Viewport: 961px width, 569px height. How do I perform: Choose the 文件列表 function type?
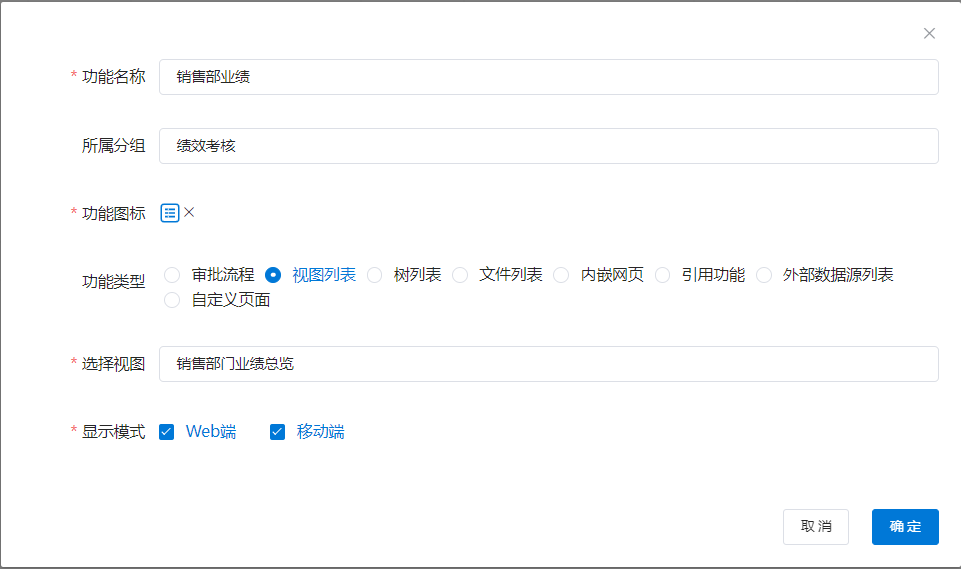460,275
